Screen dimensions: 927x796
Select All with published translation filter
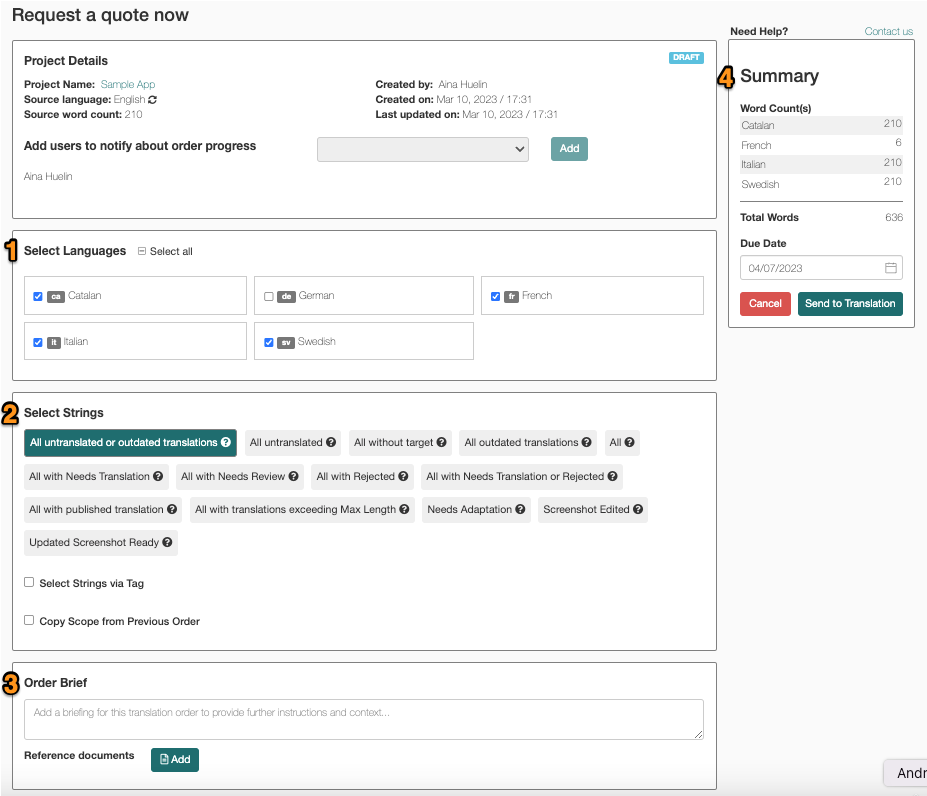point(103,510)
